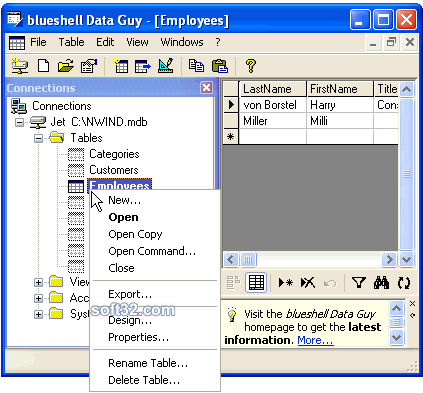423x393 pixels.
Task: Open the ? help menu
Action: coord(218,42)
